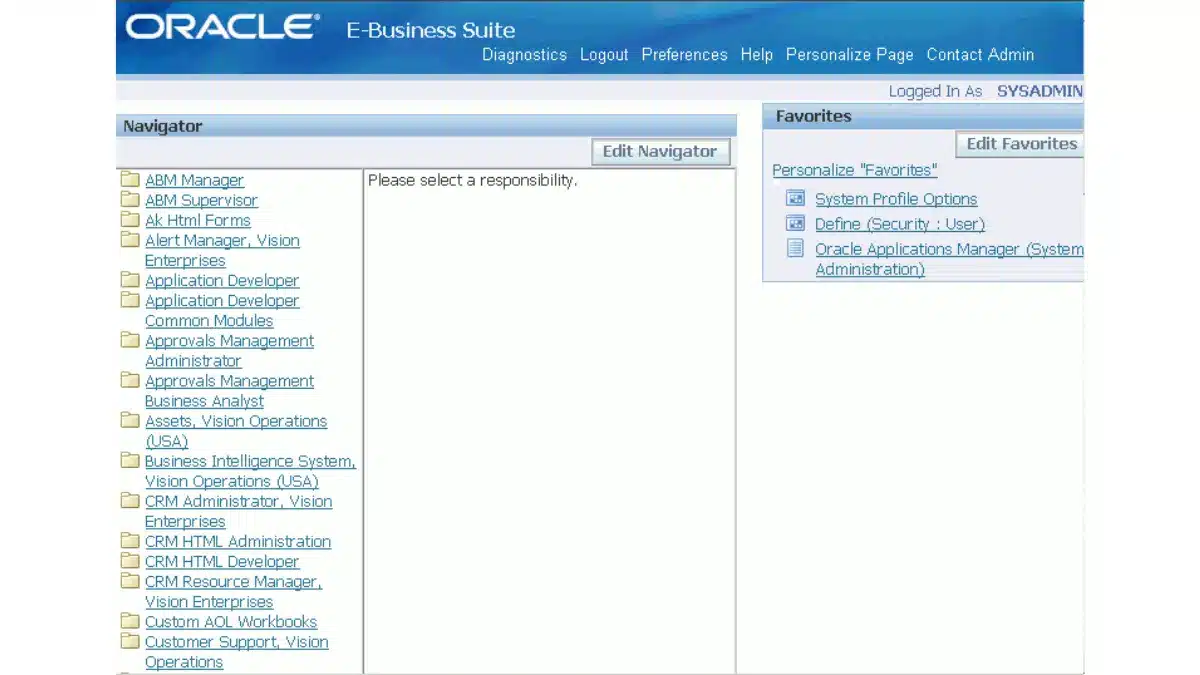Select Assets, Vision Operations (USA) responsibility
The width and height of the screenshot is (1200, 675).
(x=236, y=431)
